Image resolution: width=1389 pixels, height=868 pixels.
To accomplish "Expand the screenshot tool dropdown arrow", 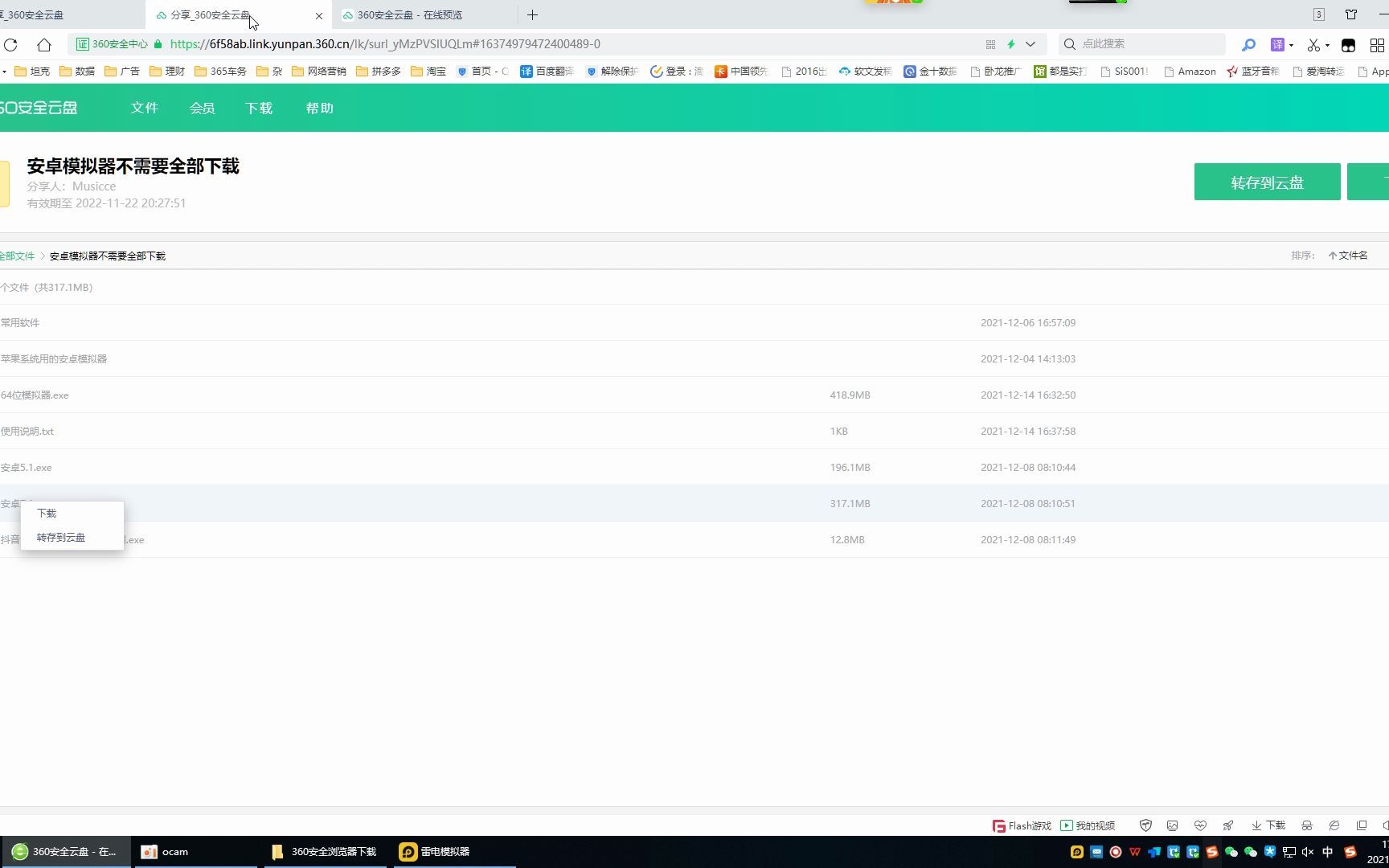I will [x=1327, y=45].
